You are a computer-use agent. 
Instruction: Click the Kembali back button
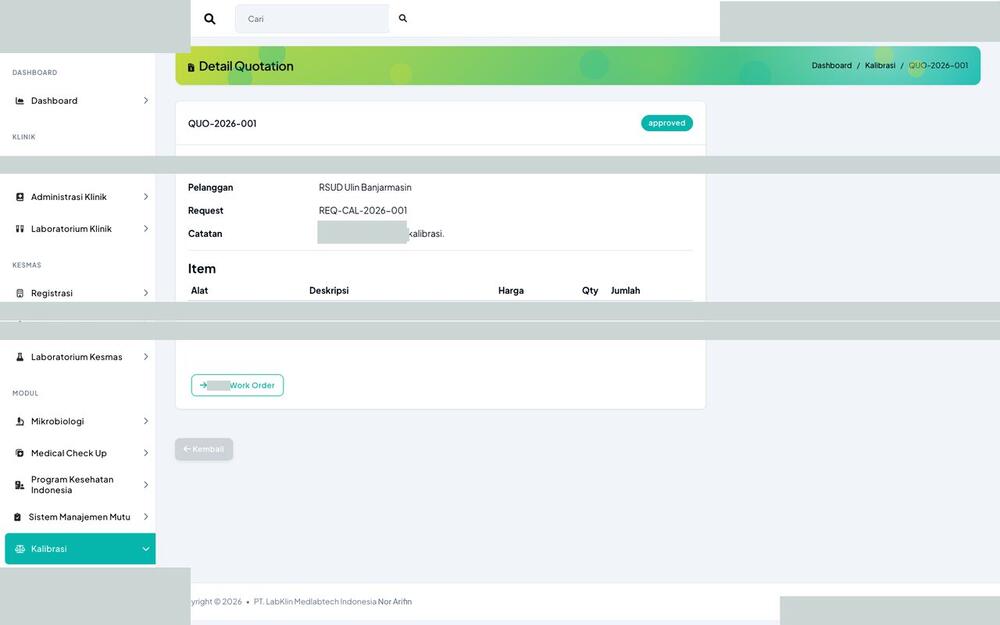click(204, 450)
